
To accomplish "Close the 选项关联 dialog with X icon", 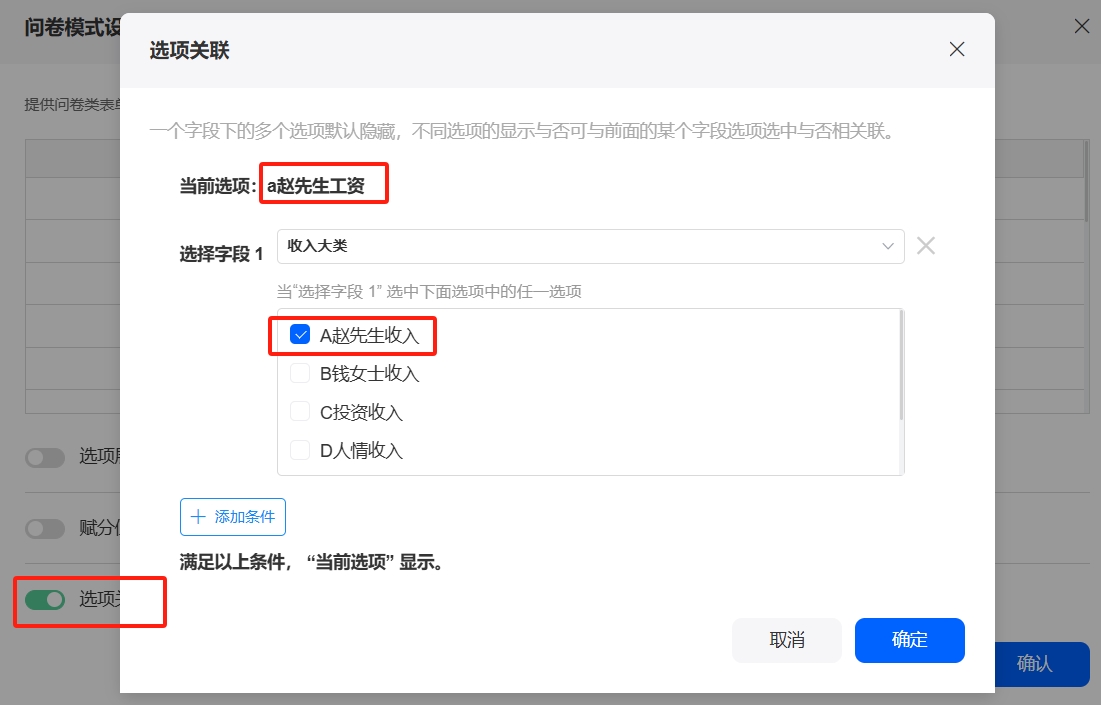I will coord(957,49).
